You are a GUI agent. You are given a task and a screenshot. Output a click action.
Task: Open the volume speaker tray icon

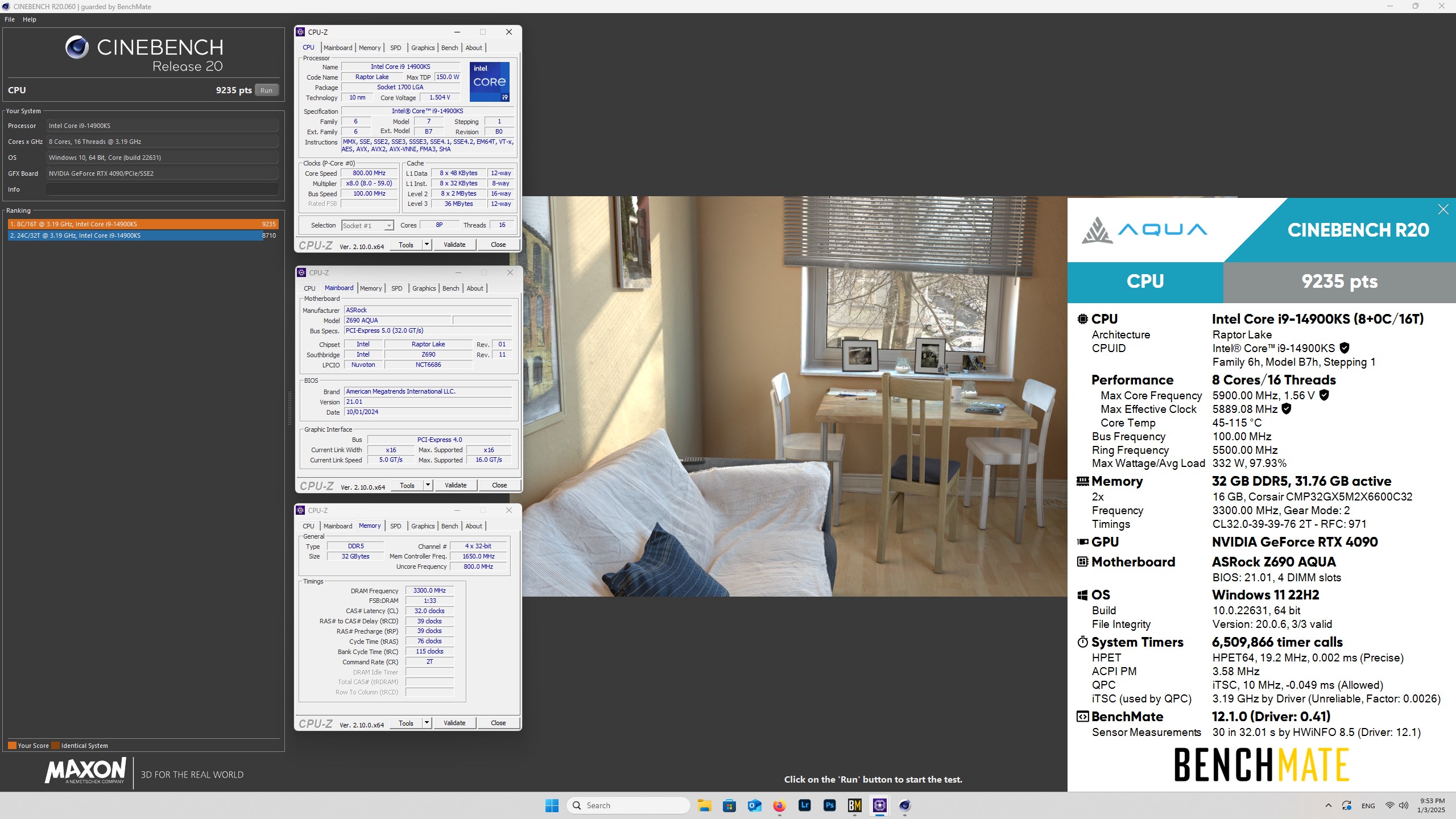coord(1404,805)
